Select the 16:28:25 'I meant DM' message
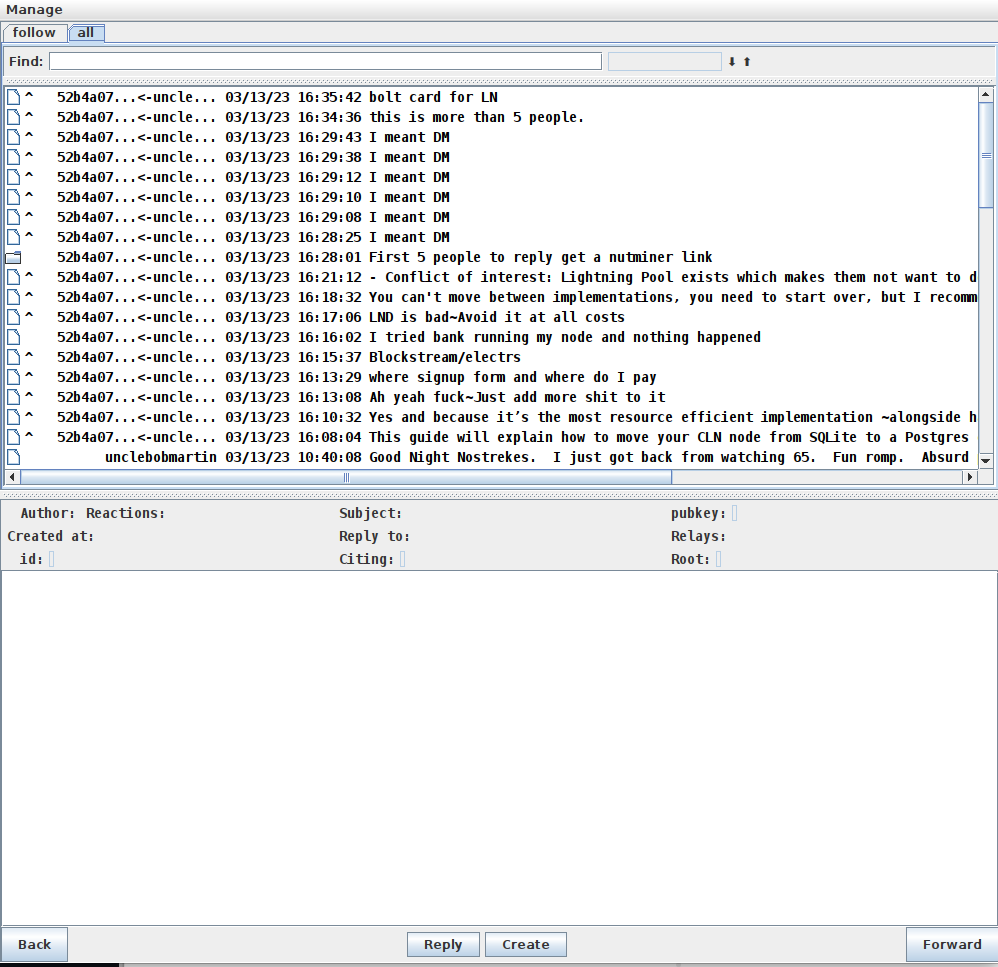 (491, 237)
